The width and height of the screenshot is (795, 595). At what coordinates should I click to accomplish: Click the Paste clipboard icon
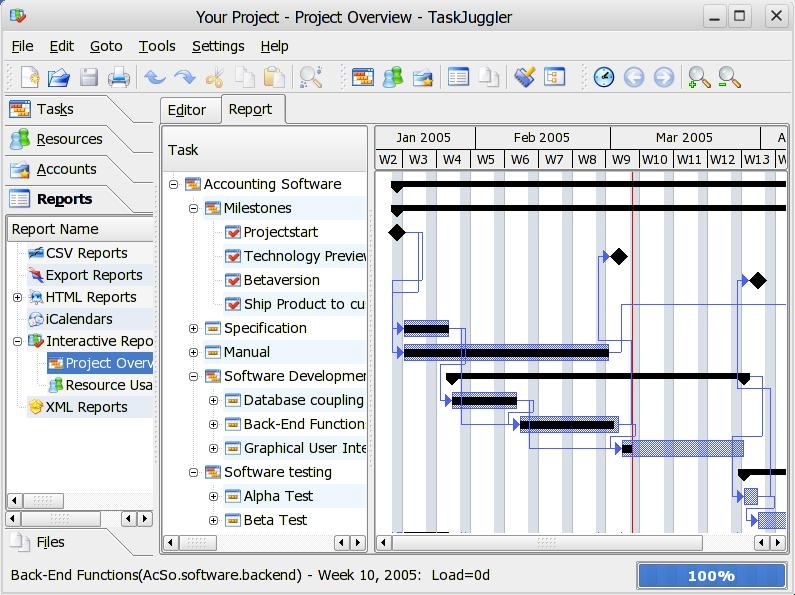[274, 78]
